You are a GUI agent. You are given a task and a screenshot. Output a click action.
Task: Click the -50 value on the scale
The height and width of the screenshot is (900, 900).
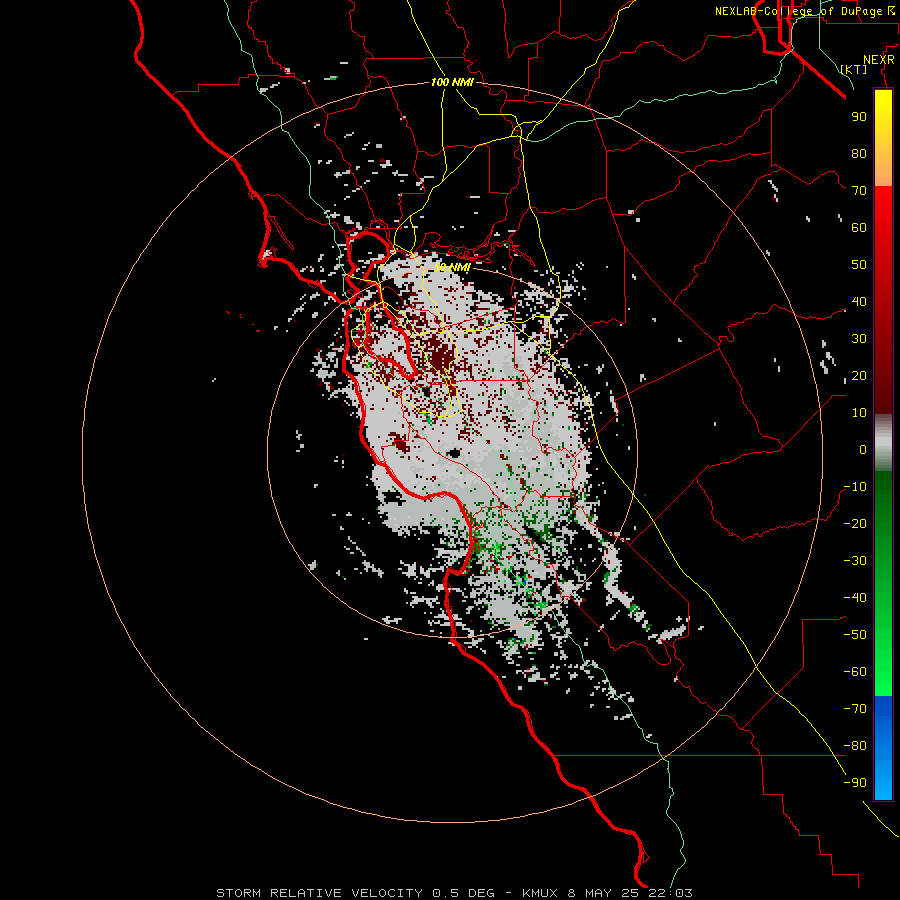855,635
